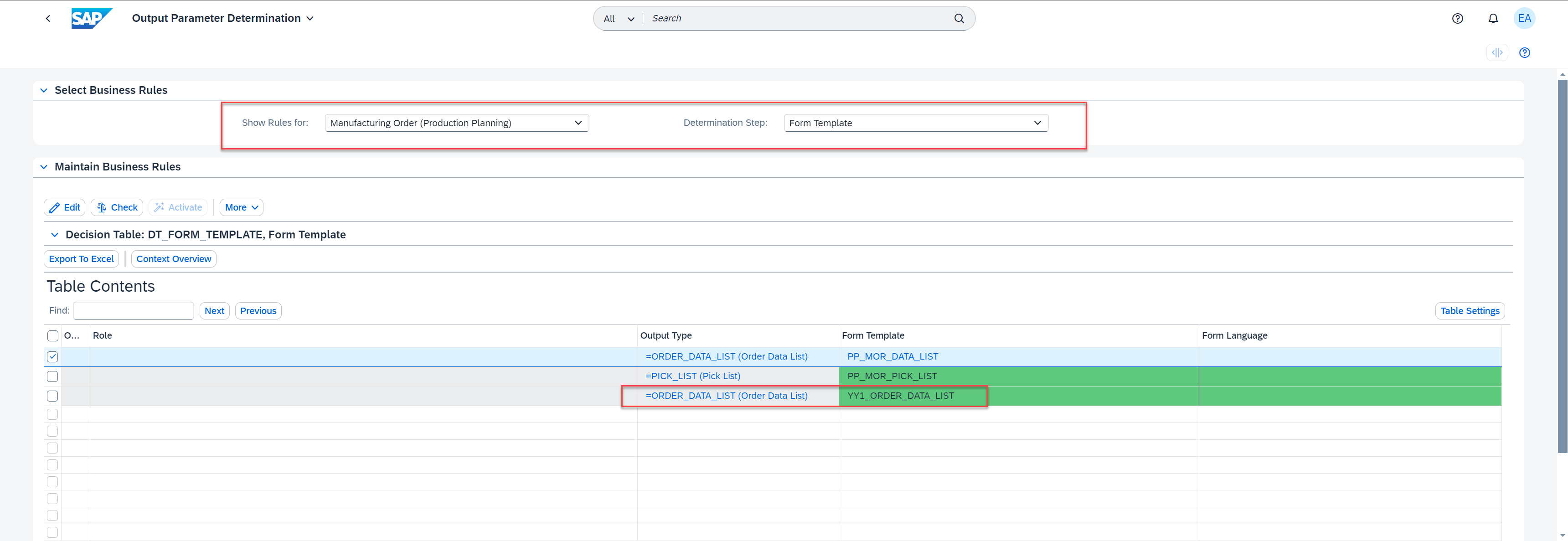The image size is (1568, 541).
Task: Click the YY1_ORDER_DATA_LIST form template cell
Action: [1019, 396]
